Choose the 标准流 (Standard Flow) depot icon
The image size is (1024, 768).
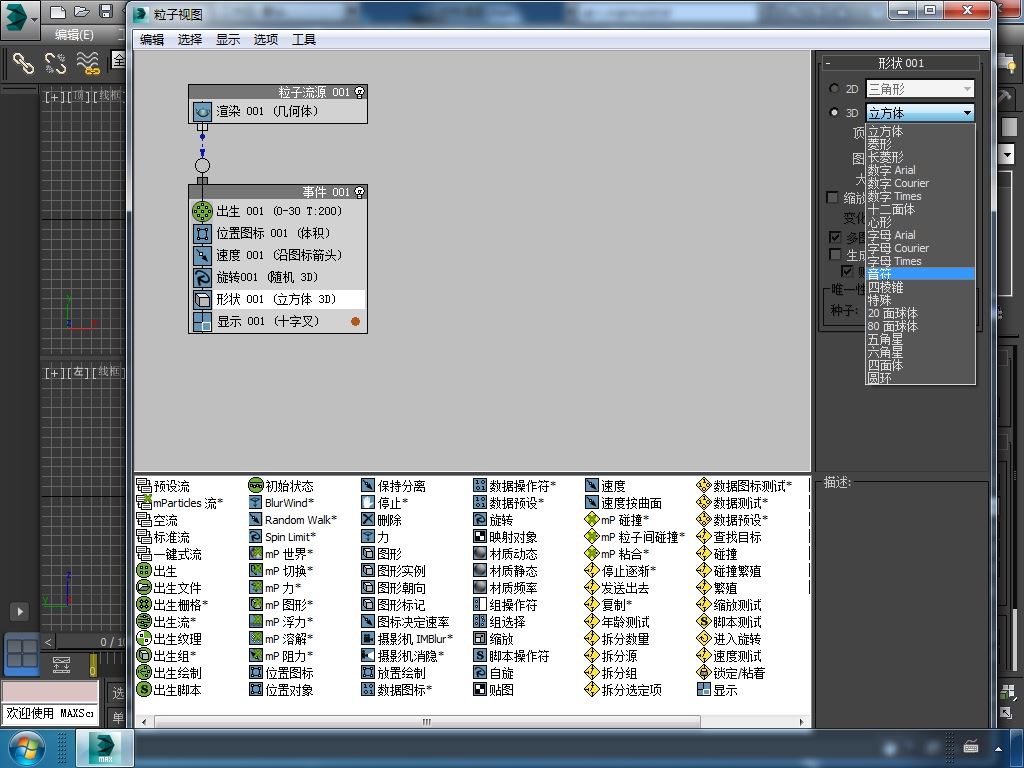tap(144, 536)
